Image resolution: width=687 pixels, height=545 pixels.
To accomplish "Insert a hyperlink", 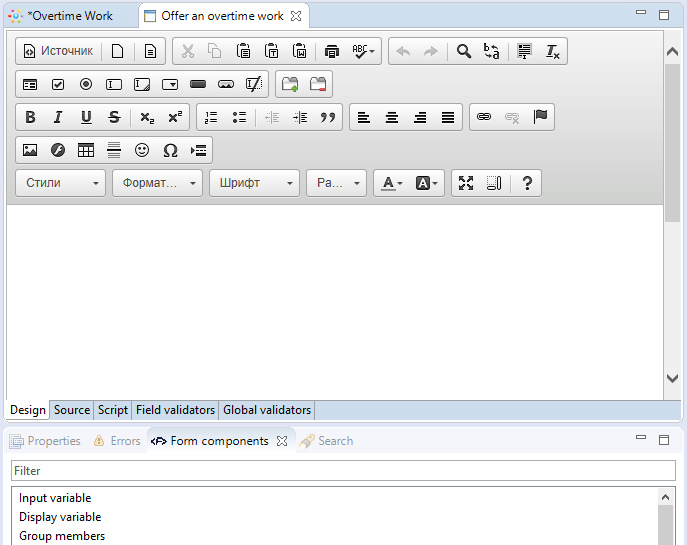I will 484,117.
